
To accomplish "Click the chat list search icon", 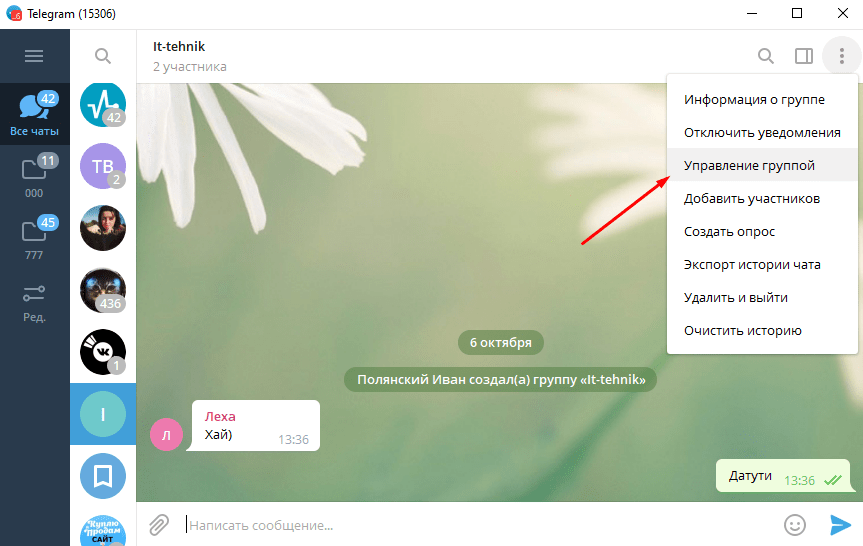I will click(x=102, y=56).
